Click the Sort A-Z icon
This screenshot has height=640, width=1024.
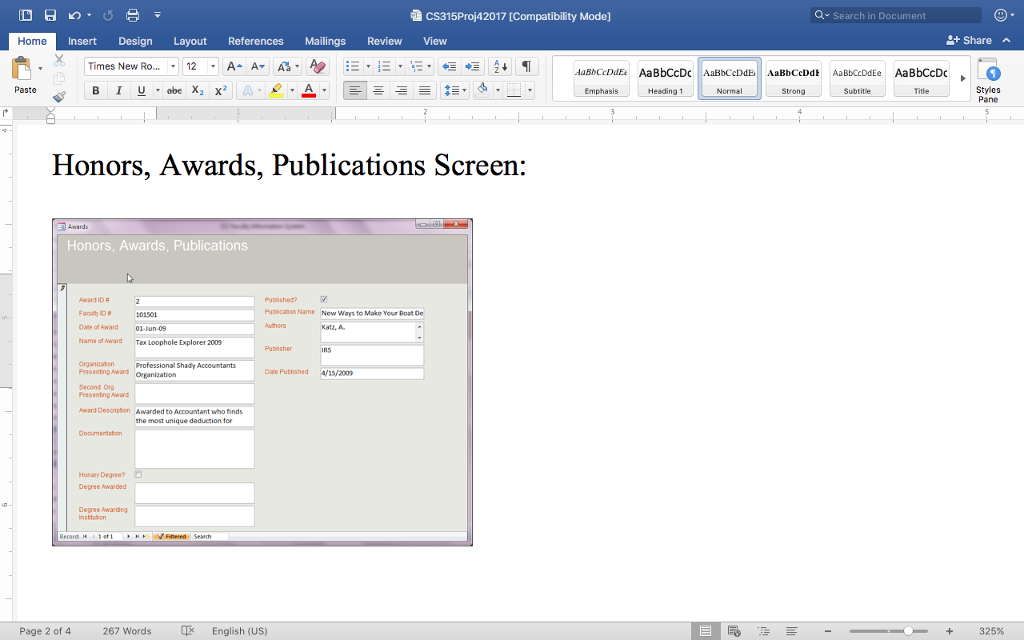point(500,66)
